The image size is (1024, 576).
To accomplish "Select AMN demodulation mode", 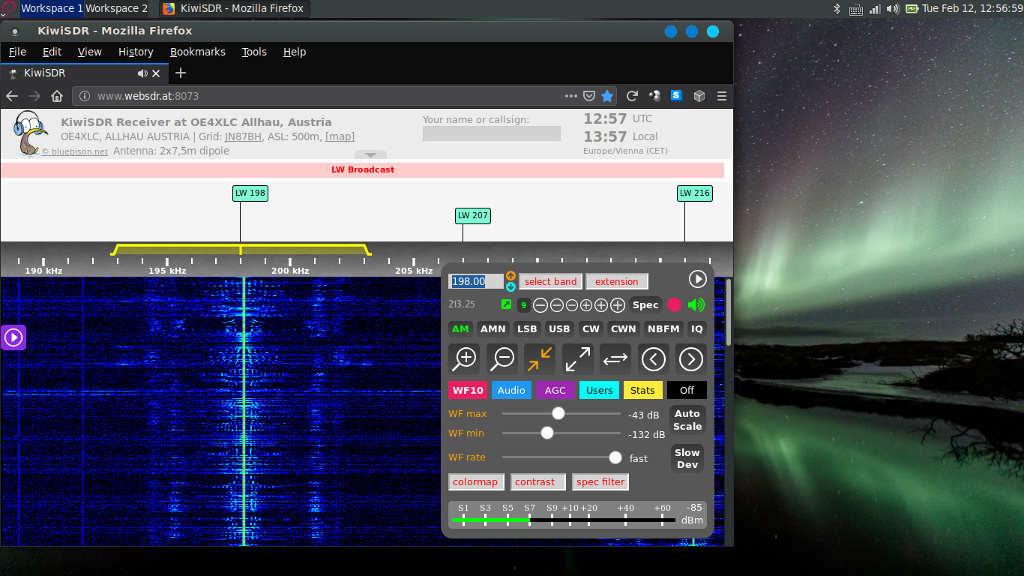I will pyautogui.click(x=493, y=329).
